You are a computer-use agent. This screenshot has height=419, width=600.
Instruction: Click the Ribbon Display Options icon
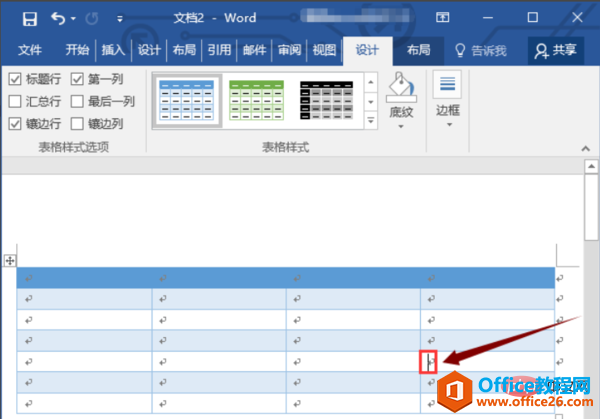click(442, 17)
